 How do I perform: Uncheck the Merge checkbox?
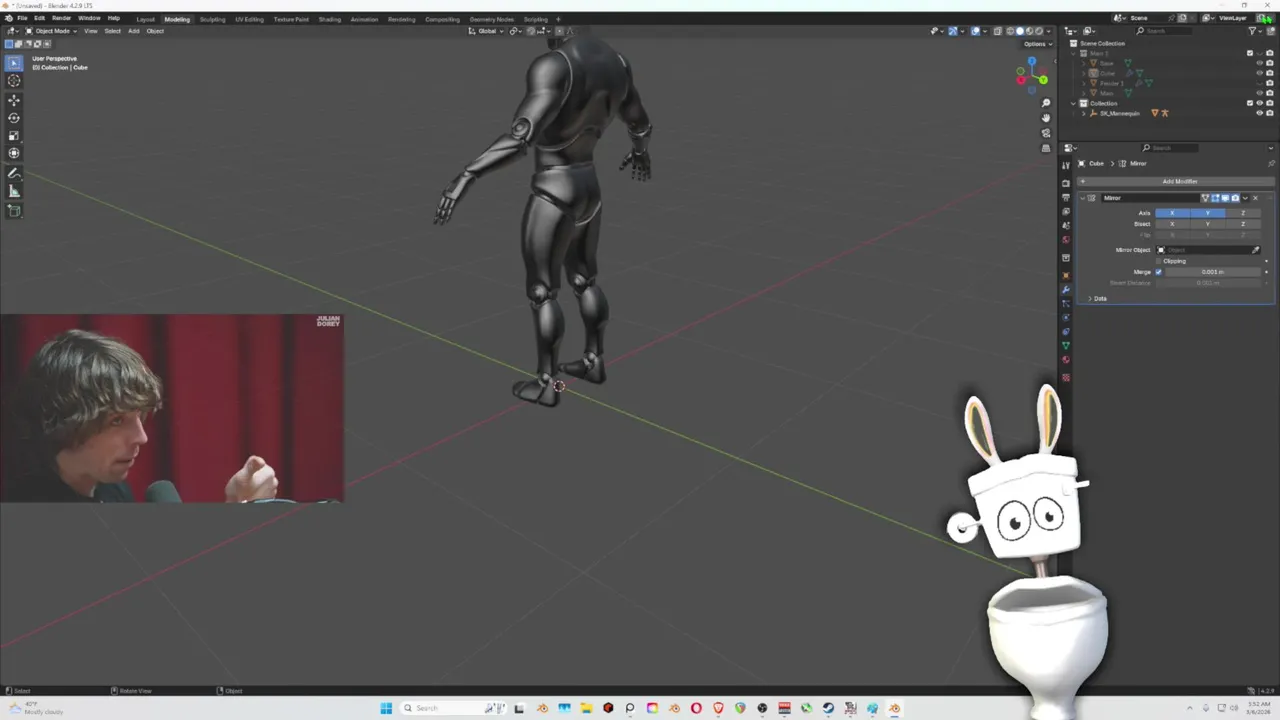click(1159, 272)
